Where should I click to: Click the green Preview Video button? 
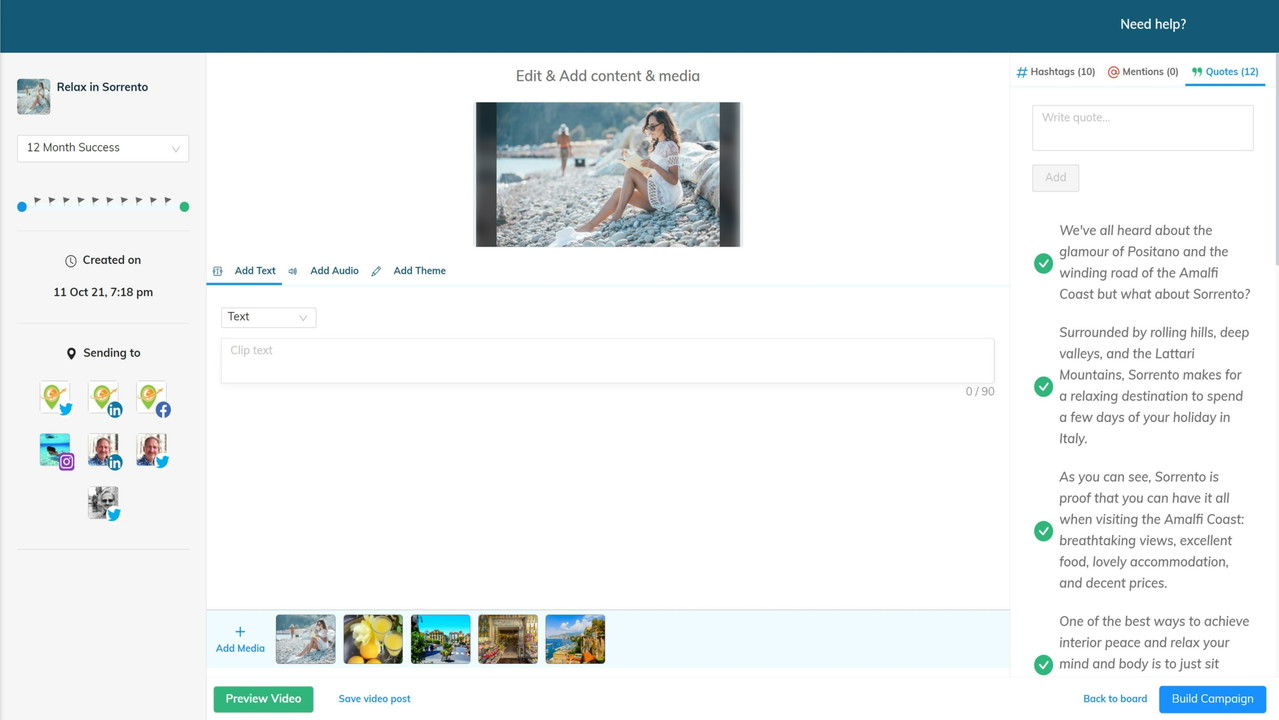tap(263, 699)
